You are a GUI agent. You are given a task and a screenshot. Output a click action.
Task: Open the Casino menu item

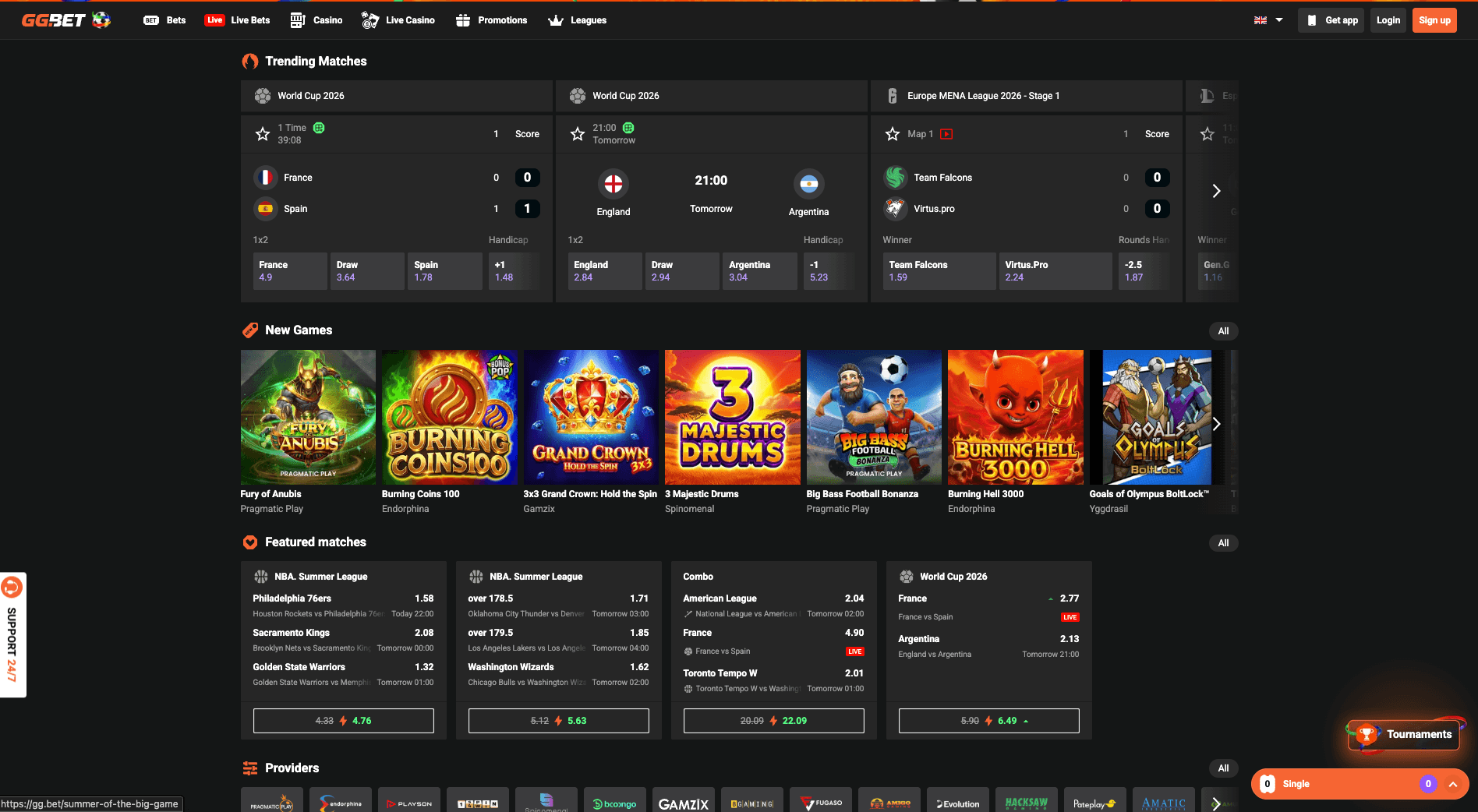click(316, 20)
